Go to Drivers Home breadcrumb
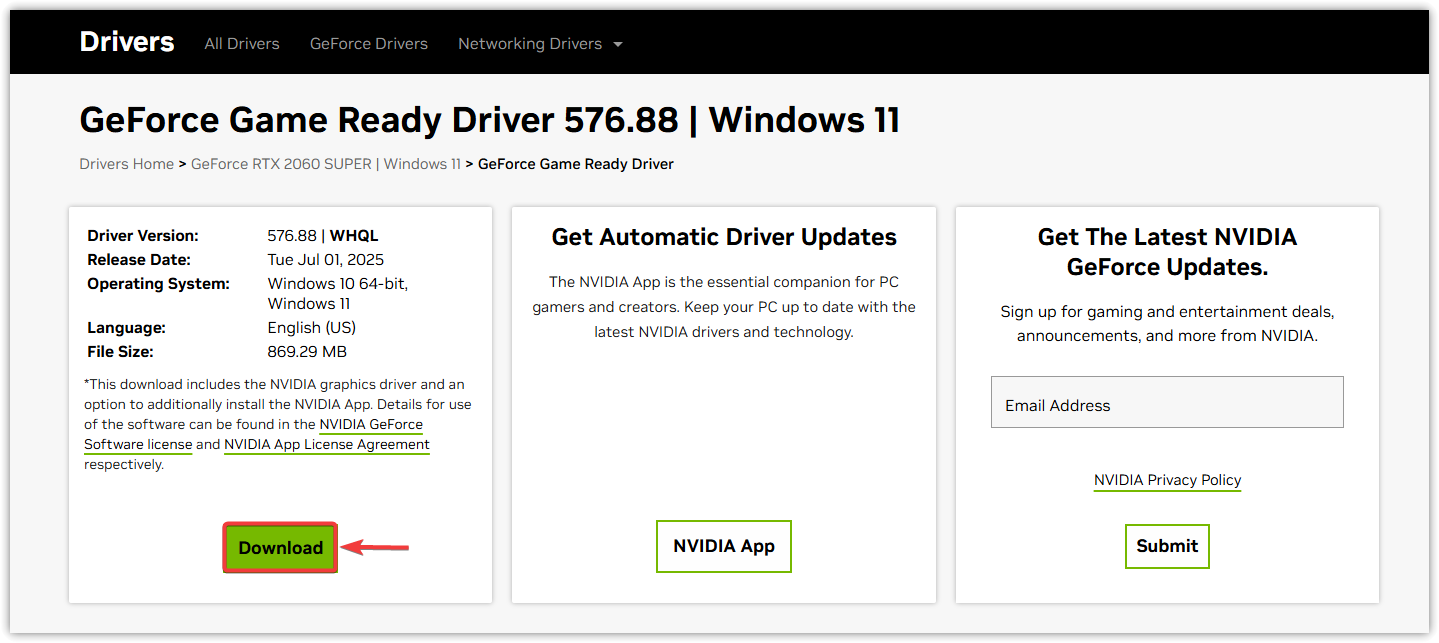This screenshot has width=1439, height=643. pos(126,164)
